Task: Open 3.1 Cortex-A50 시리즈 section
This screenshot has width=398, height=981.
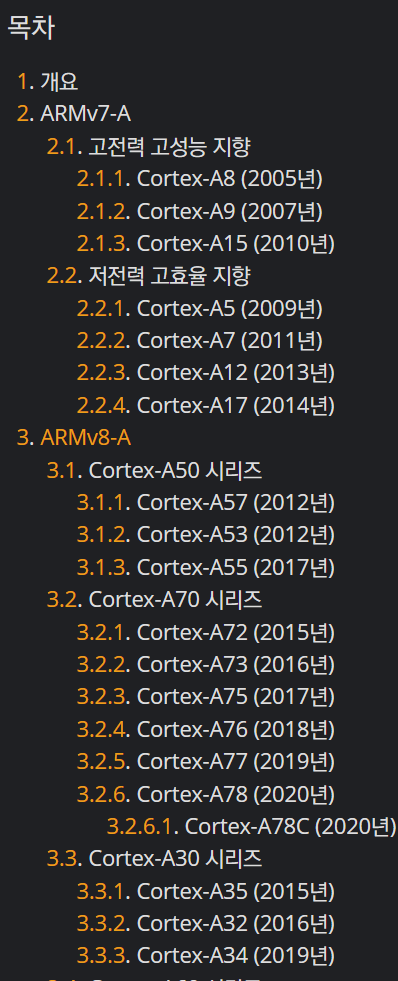Action: pos(155,470)
